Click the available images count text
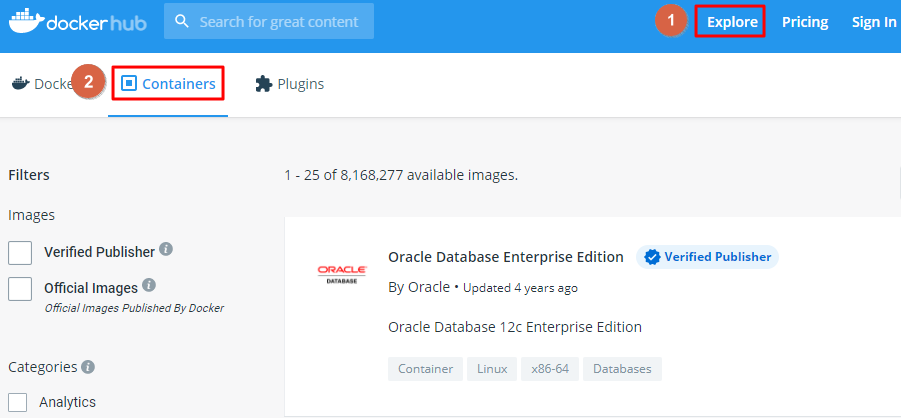 point(401,175)
